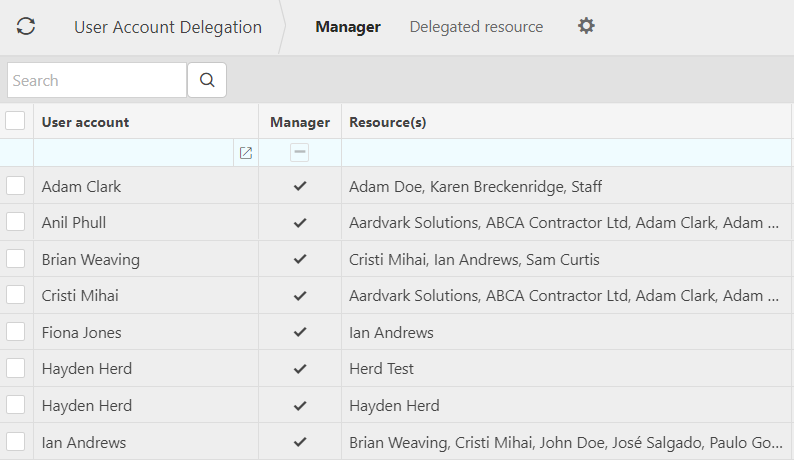Click into the Search text box
The width and height of the screenshot is (794, 460).
tap(96, 80)
